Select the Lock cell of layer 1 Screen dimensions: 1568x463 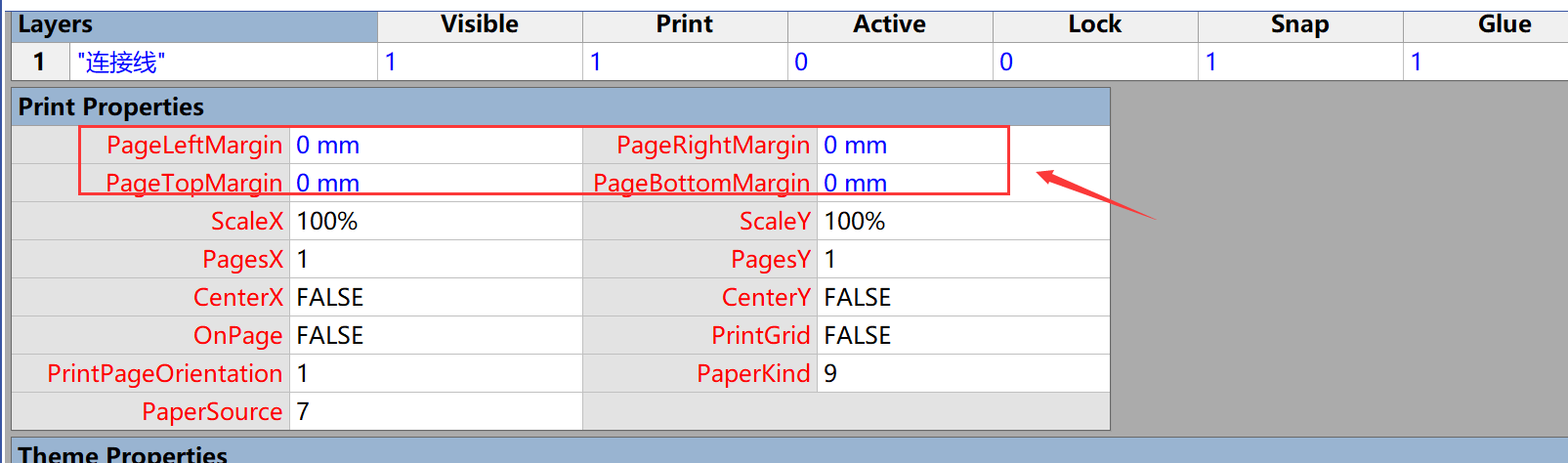[x=1094, y=63]
